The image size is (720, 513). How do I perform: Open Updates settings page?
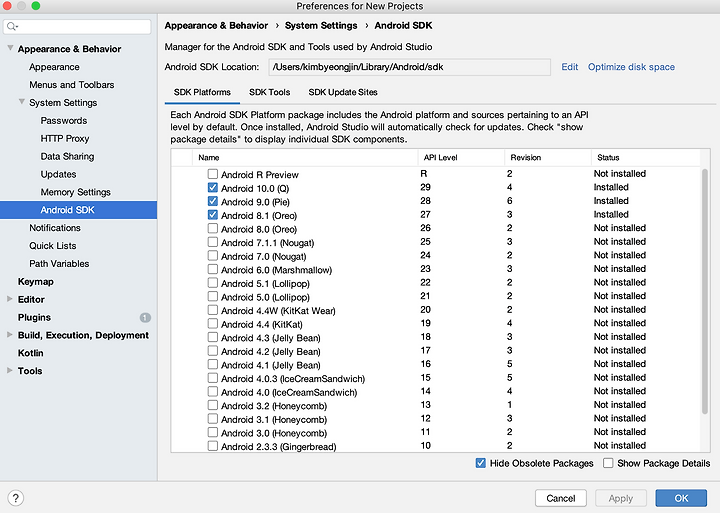pyautogui.click(x=58, y=175)
